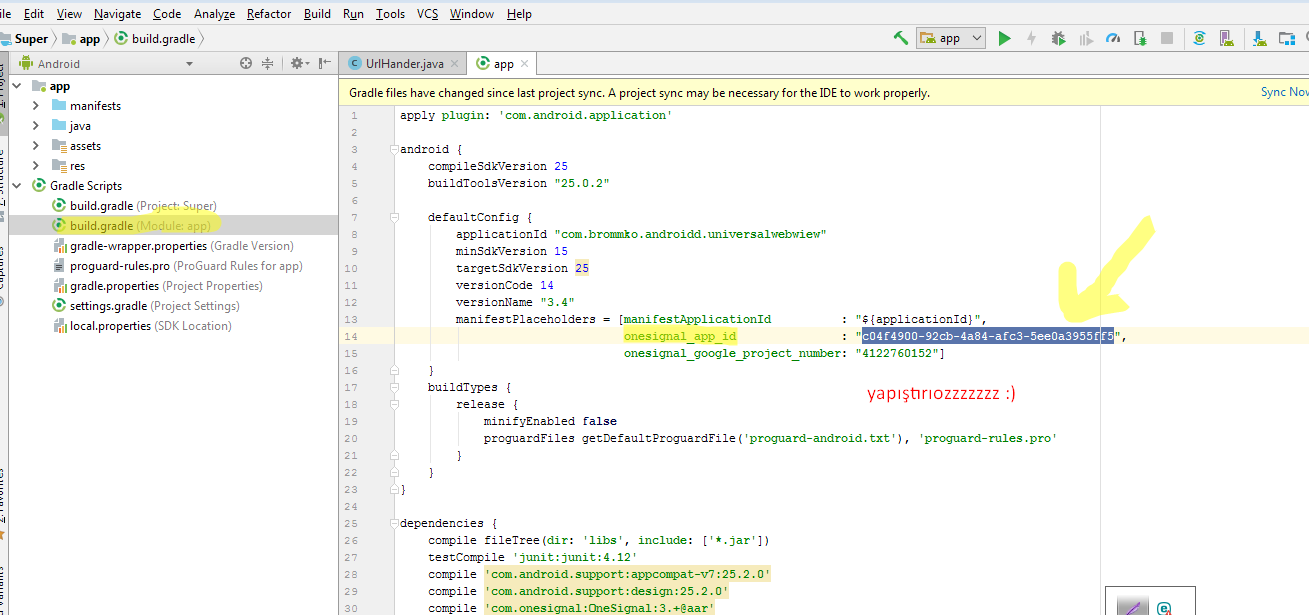
Task: Hide the project tool window
Action: (324, 63)
